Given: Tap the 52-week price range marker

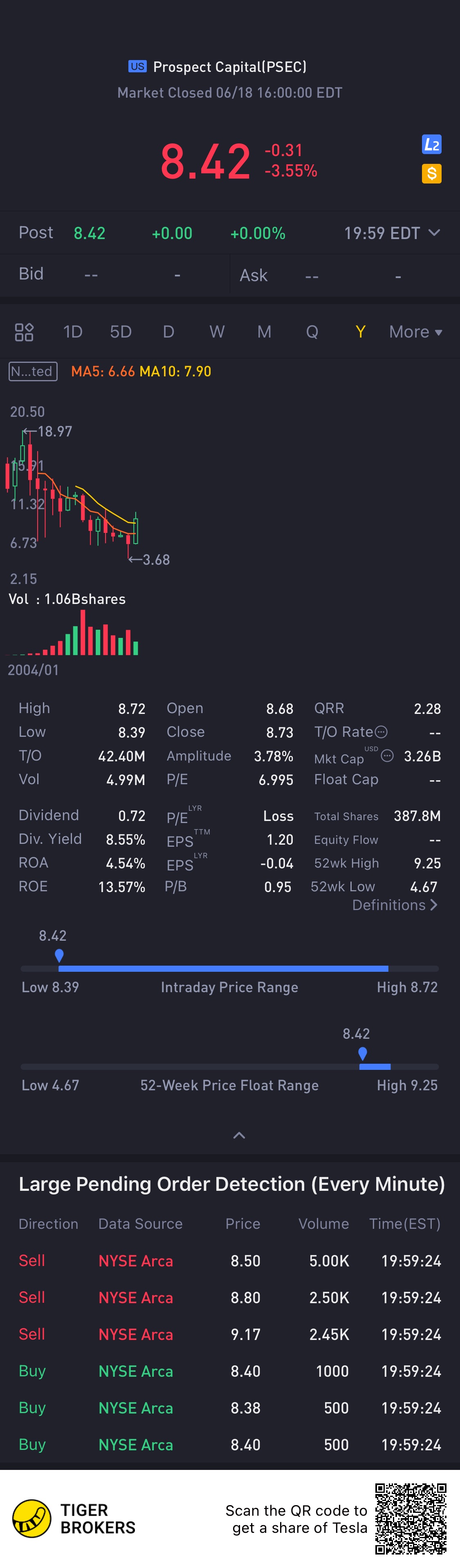Looking at the screenshot, I should (x=363, y=1053).
